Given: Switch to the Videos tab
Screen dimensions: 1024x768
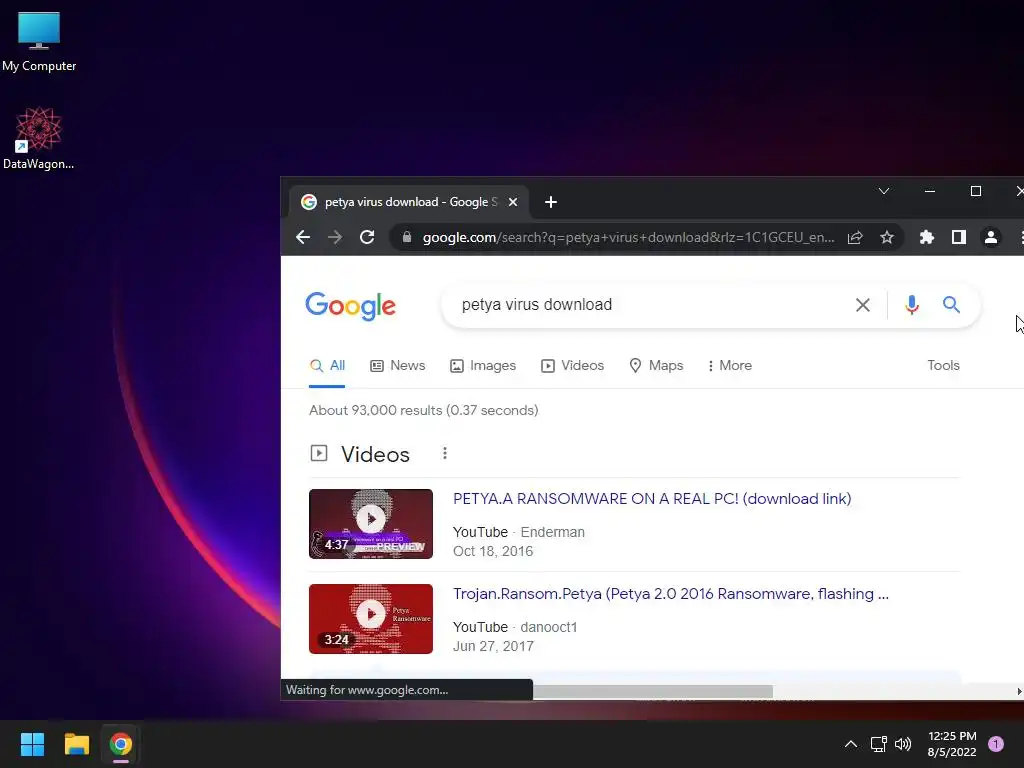Looking at the screenshot, I should click(x=572, y=366).
